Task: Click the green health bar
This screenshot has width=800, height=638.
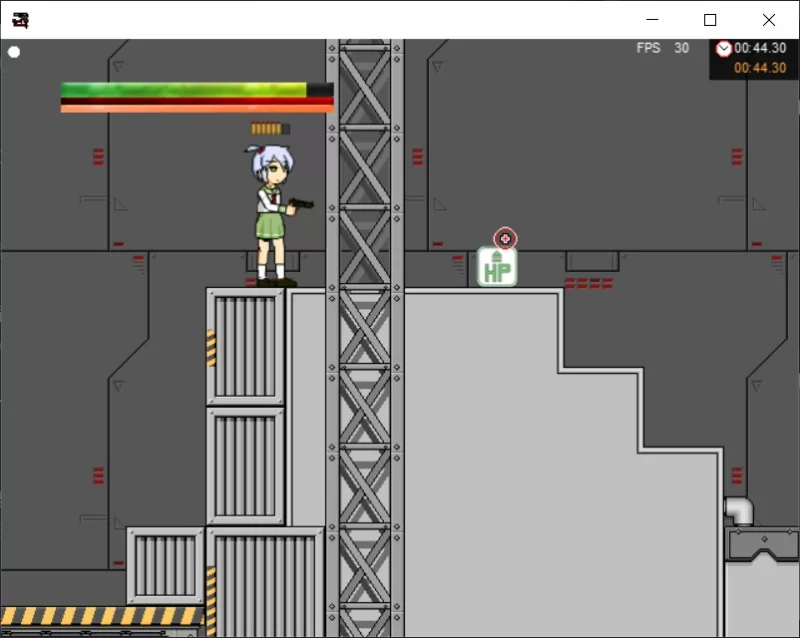Action: coord(197,89)
